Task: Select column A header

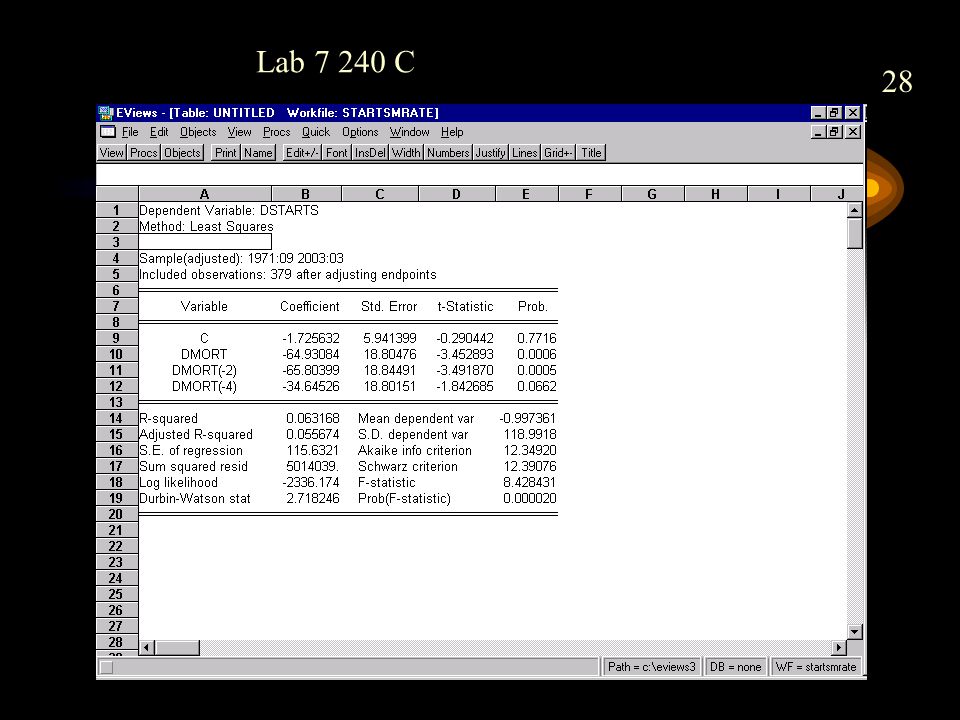Action: pyautogui.click(x=204, y=194)
